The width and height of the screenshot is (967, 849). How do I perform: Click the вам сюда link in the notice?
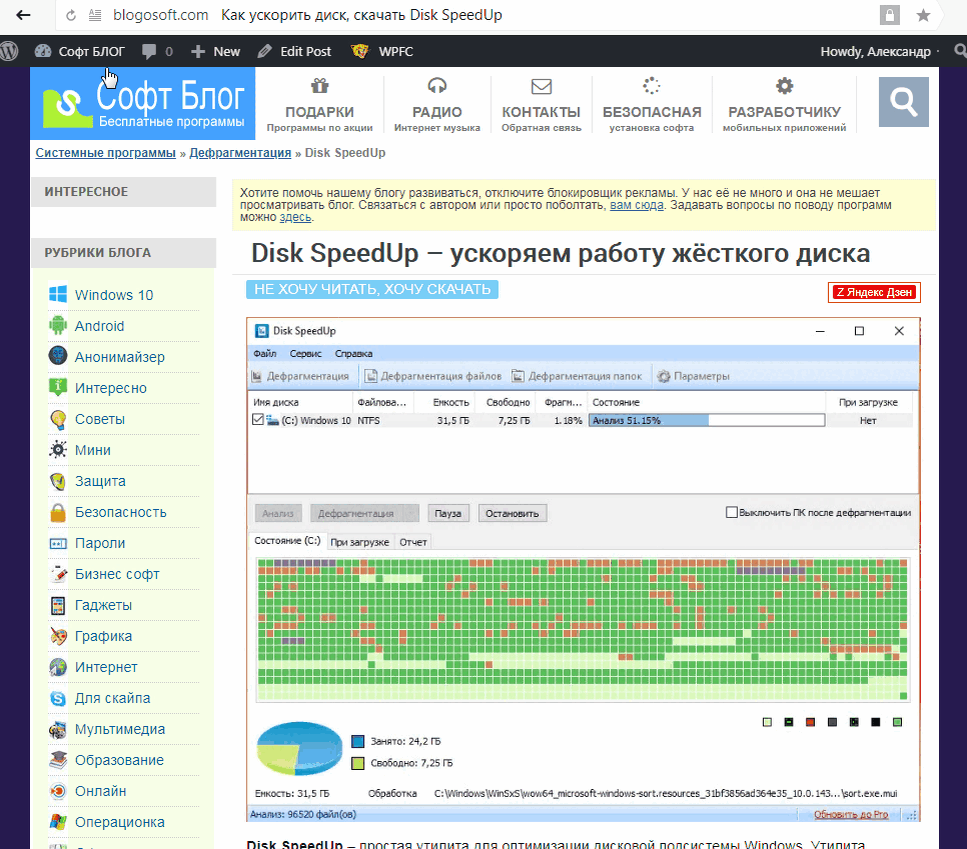pos(636,205)
